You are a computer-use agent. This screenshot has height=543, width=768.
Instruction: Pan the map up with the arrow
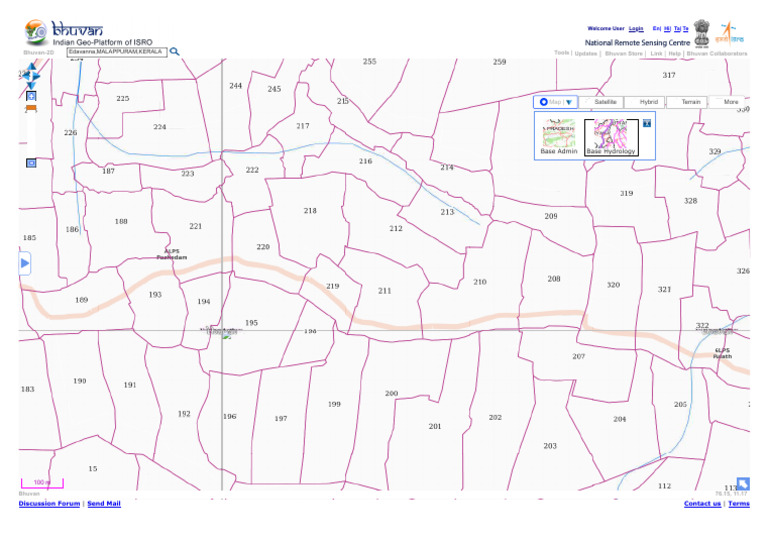point(32,67)
